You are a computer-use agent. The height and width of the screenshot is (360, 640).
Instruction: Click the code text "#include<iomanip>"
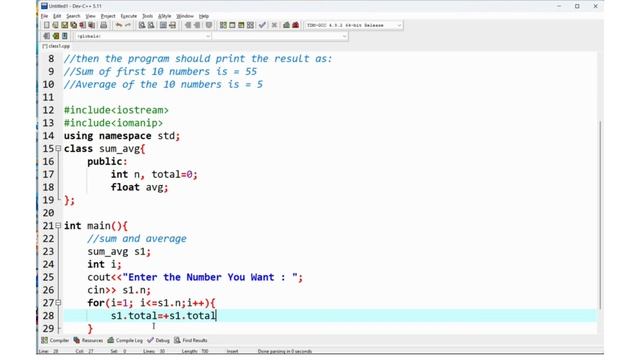[113, 123]
